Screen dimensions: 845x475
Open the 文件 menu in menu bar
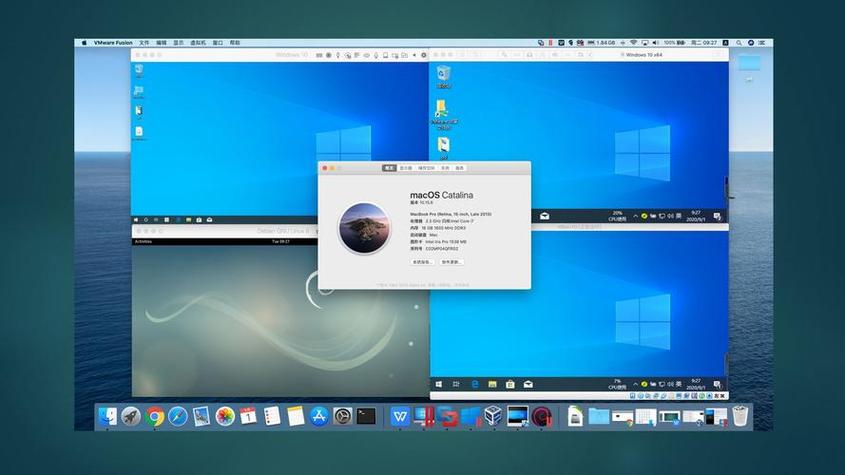click(x=144, y=43)
